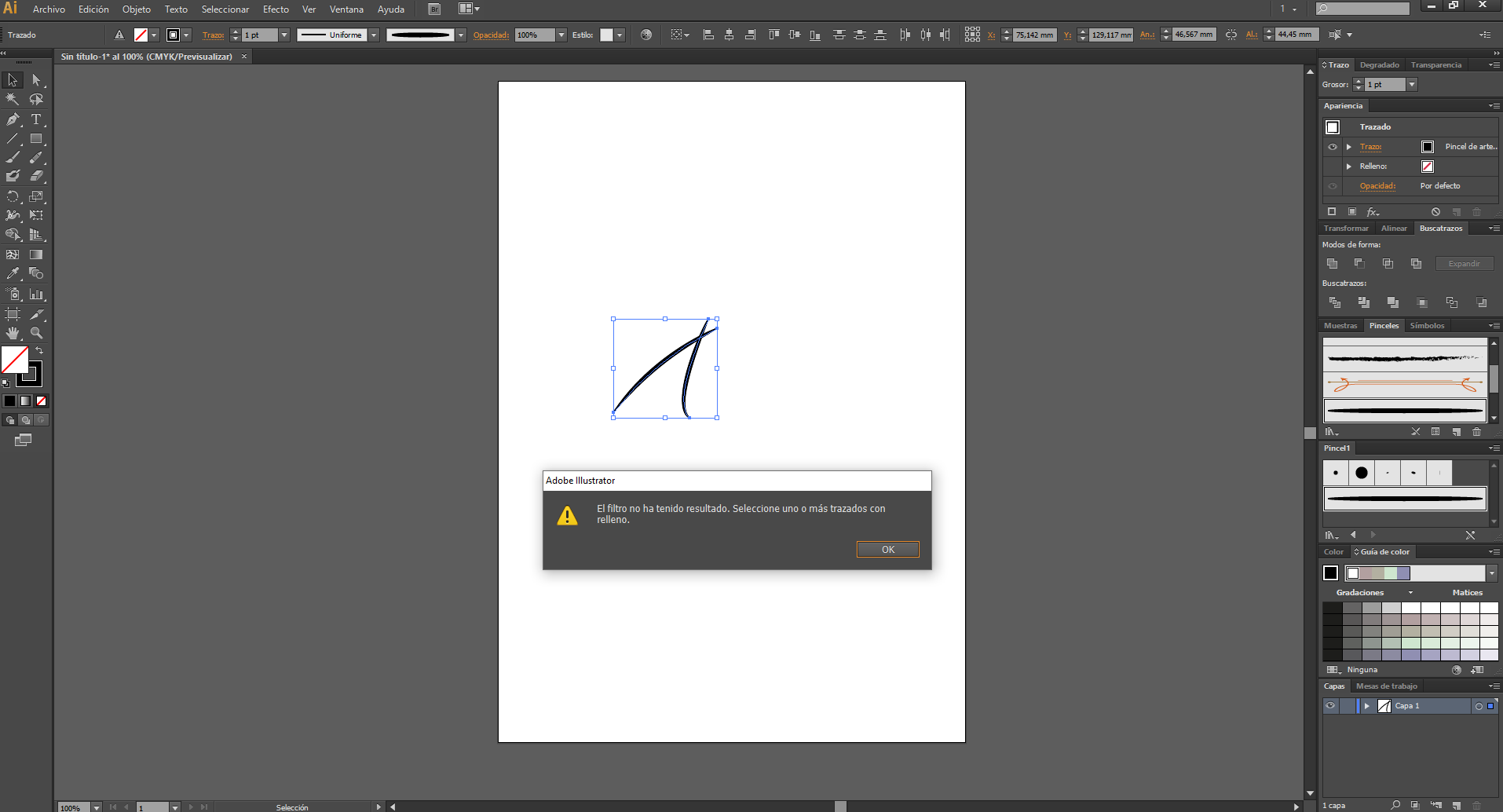Swap fill and stroke colors

39,350
